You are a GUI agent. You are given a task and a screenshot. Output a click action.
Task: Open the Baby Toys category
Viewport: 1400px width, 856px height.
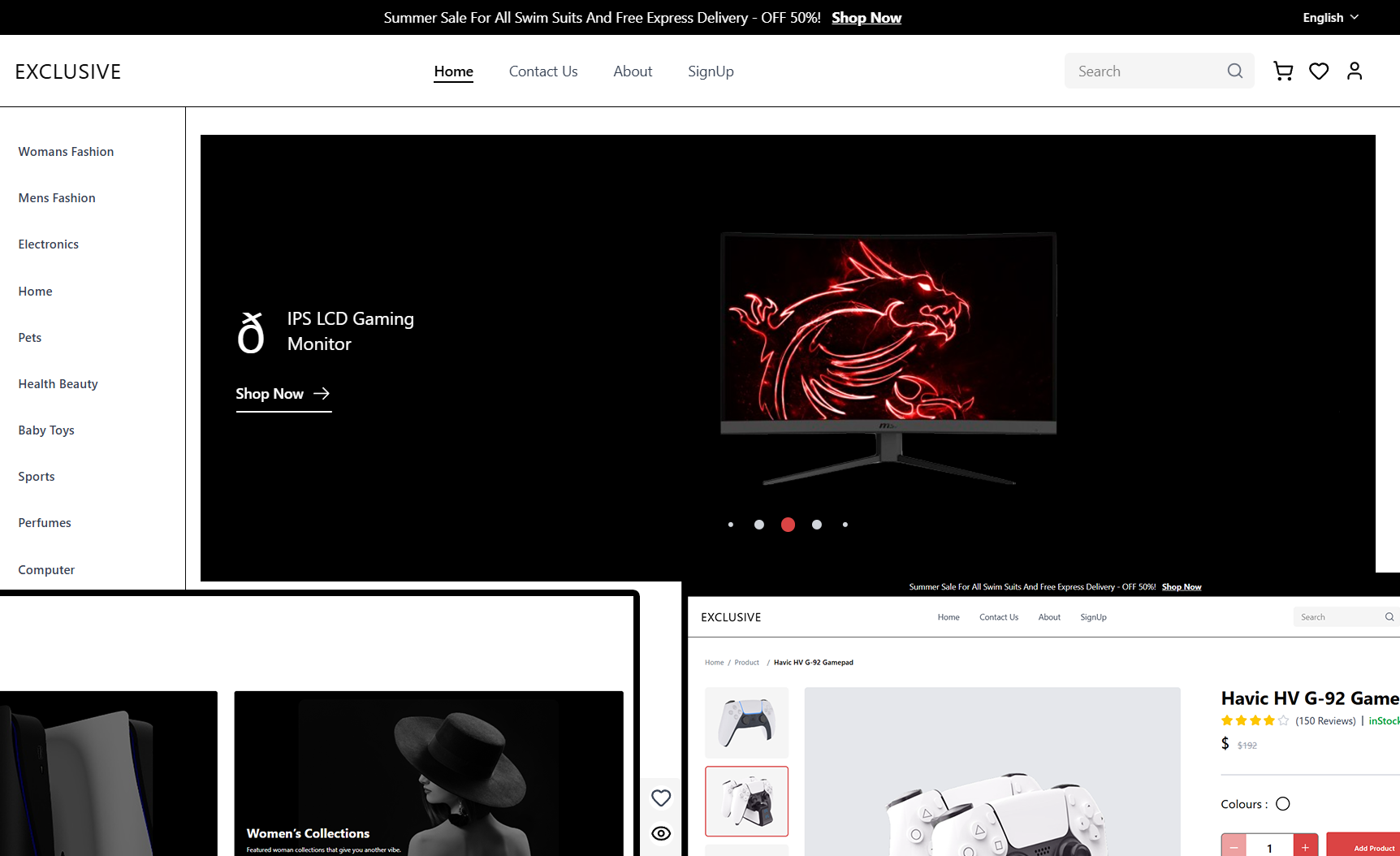[46, 430]
